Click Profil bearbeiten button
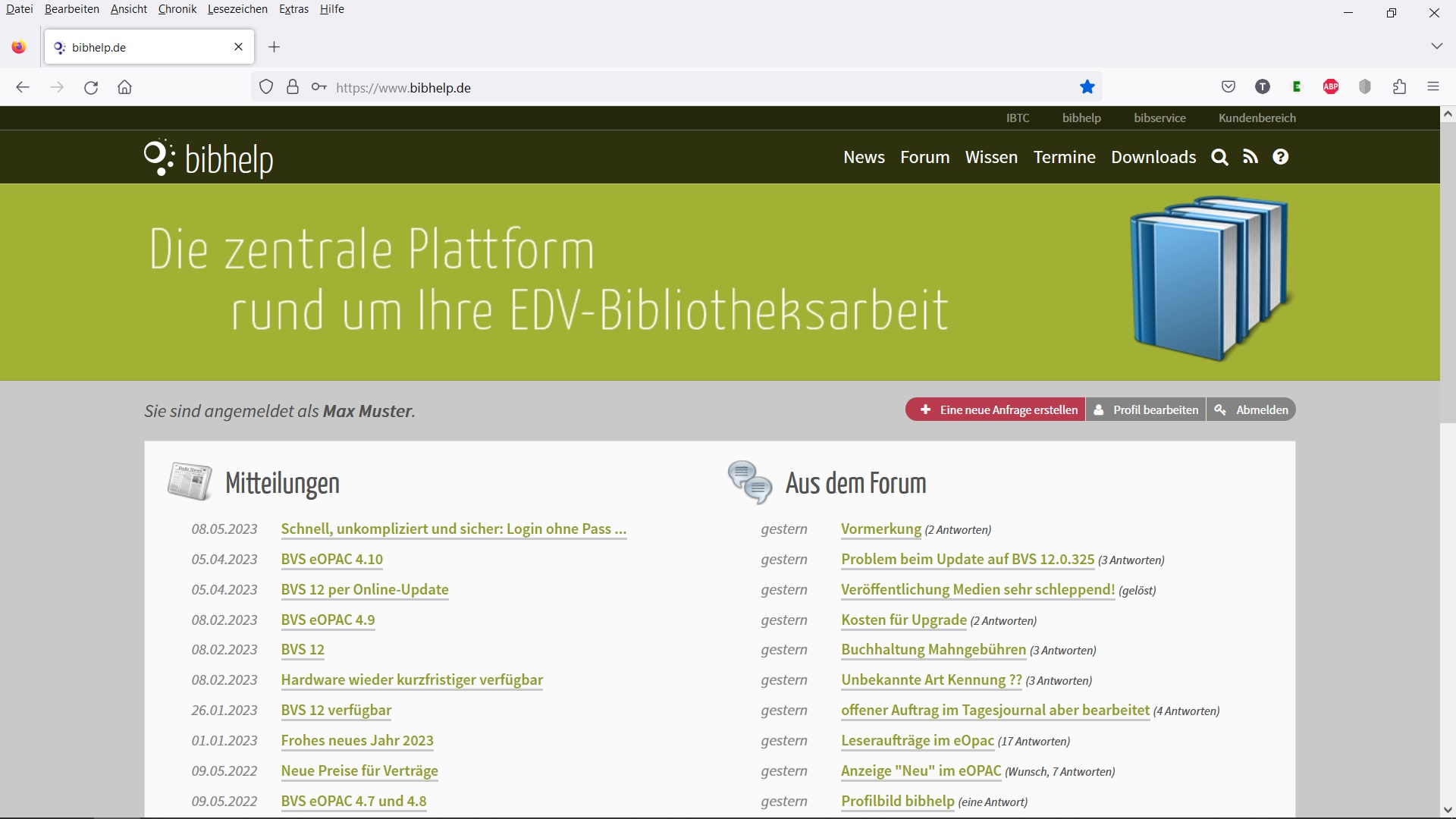1456x819 pixels. [1146, 409]
